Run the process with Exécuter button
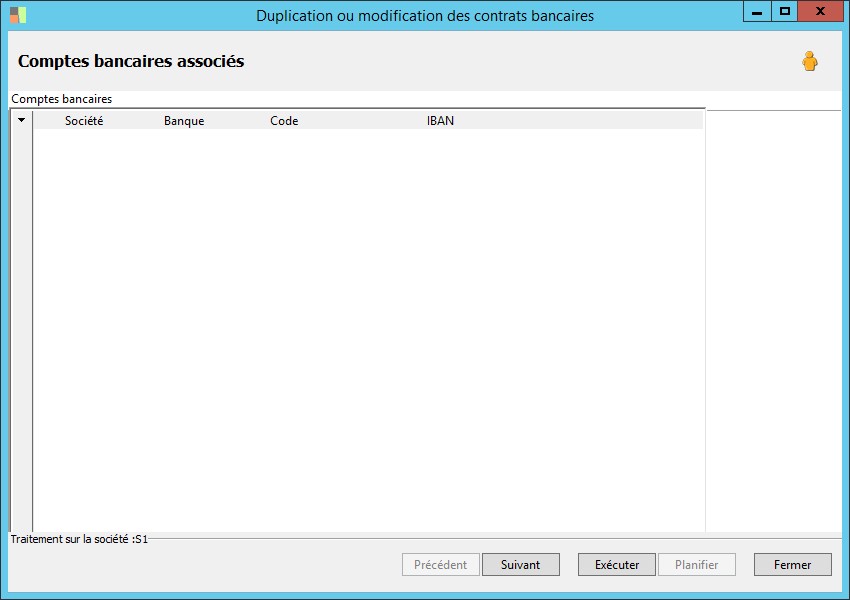 (x=617, y=565)
